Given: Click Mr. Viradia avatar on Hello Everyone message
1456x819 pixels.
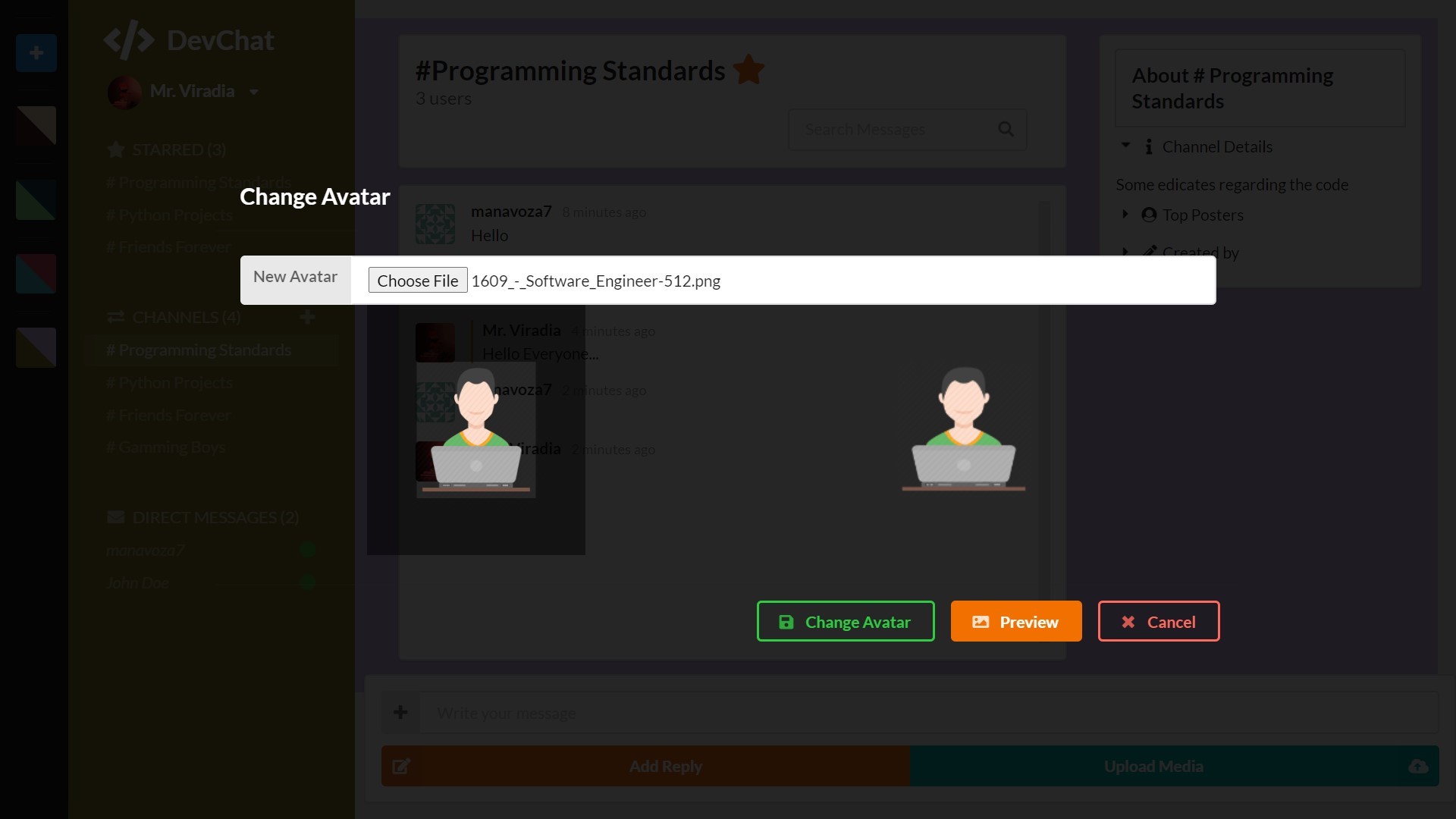Looking at the screenshot, I should tap(435, 343).
